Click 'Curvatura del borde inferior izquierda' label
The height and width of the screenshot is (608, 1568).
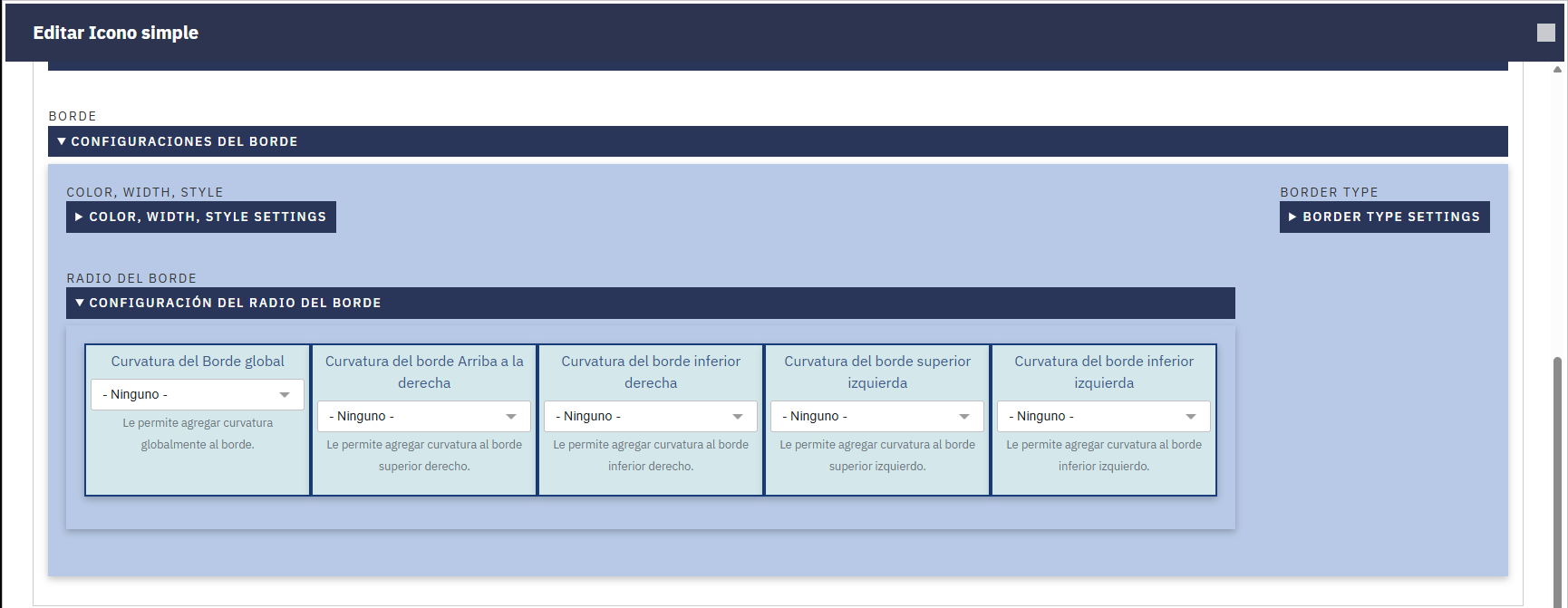tap(1104, 372)
